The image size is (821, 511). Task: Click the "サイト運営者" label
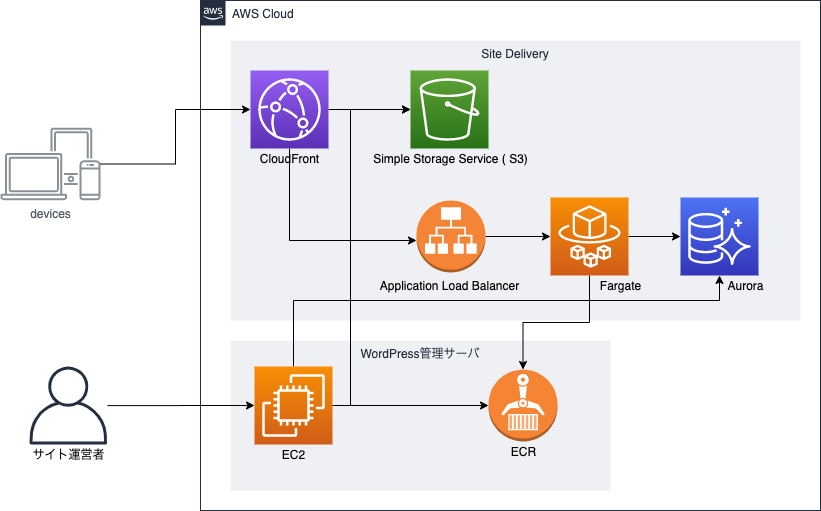[68, 455]
